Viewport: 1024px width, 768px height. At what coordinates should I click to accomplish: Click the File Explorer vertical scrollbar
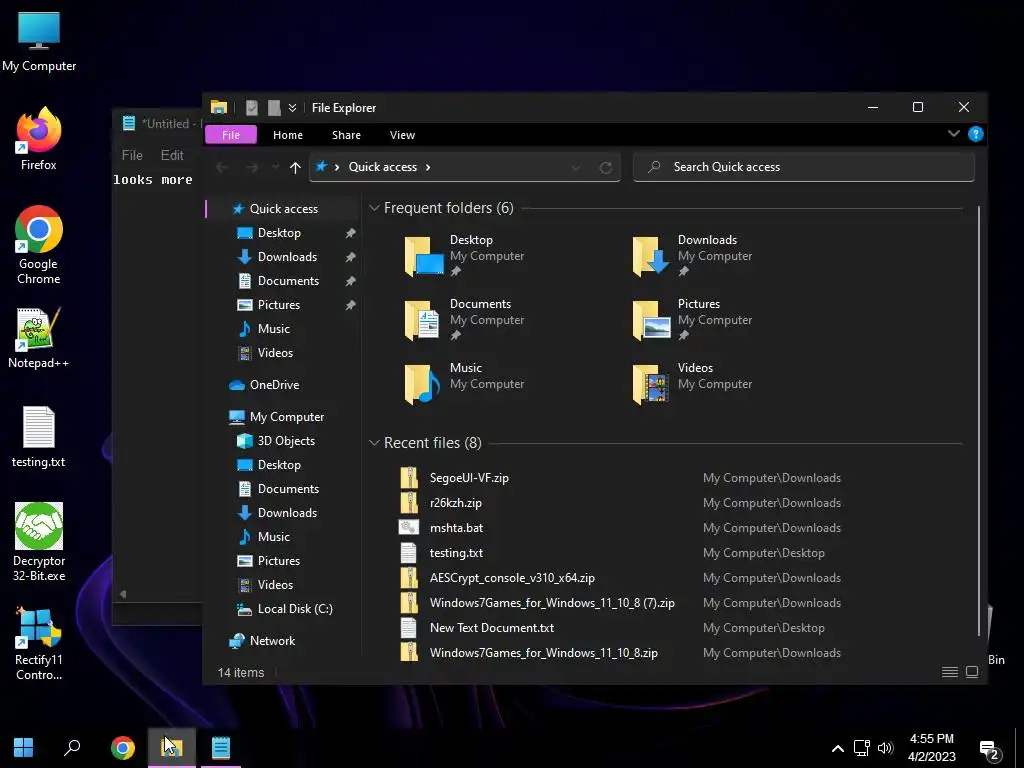click(979, 421)
